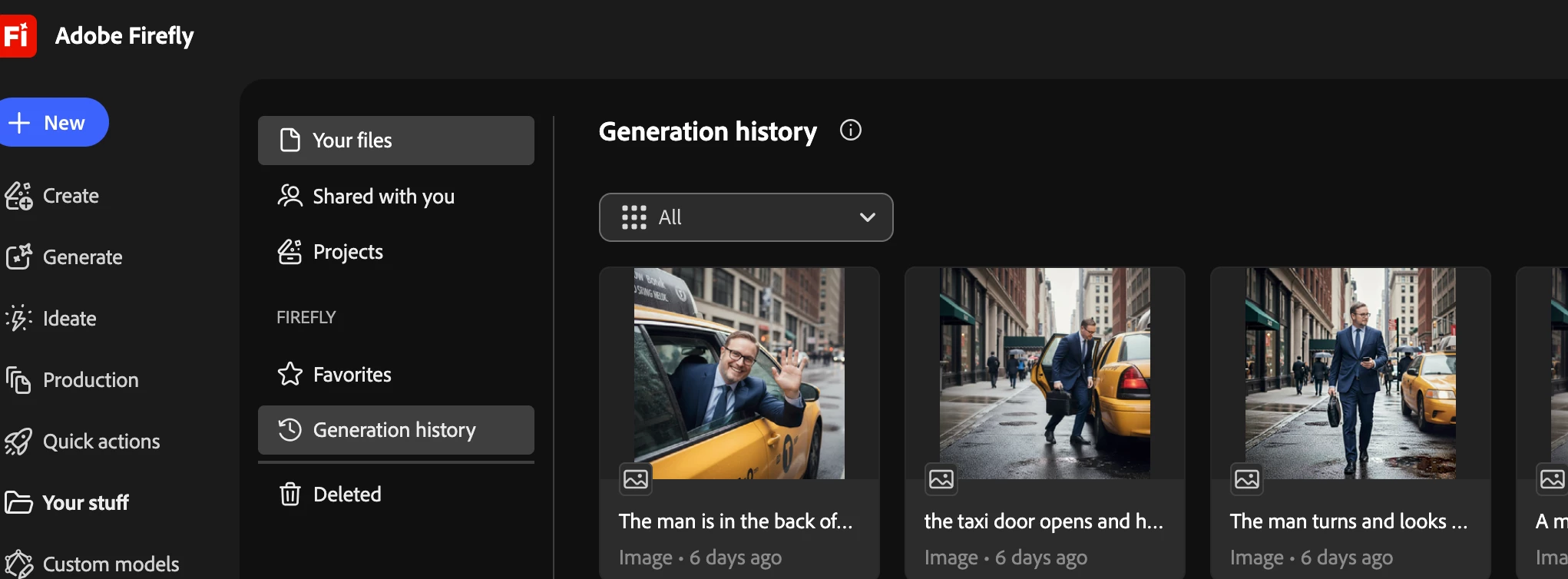Click 'Image · 6 days ago' under taxi door card

(x=1006, y=558)
